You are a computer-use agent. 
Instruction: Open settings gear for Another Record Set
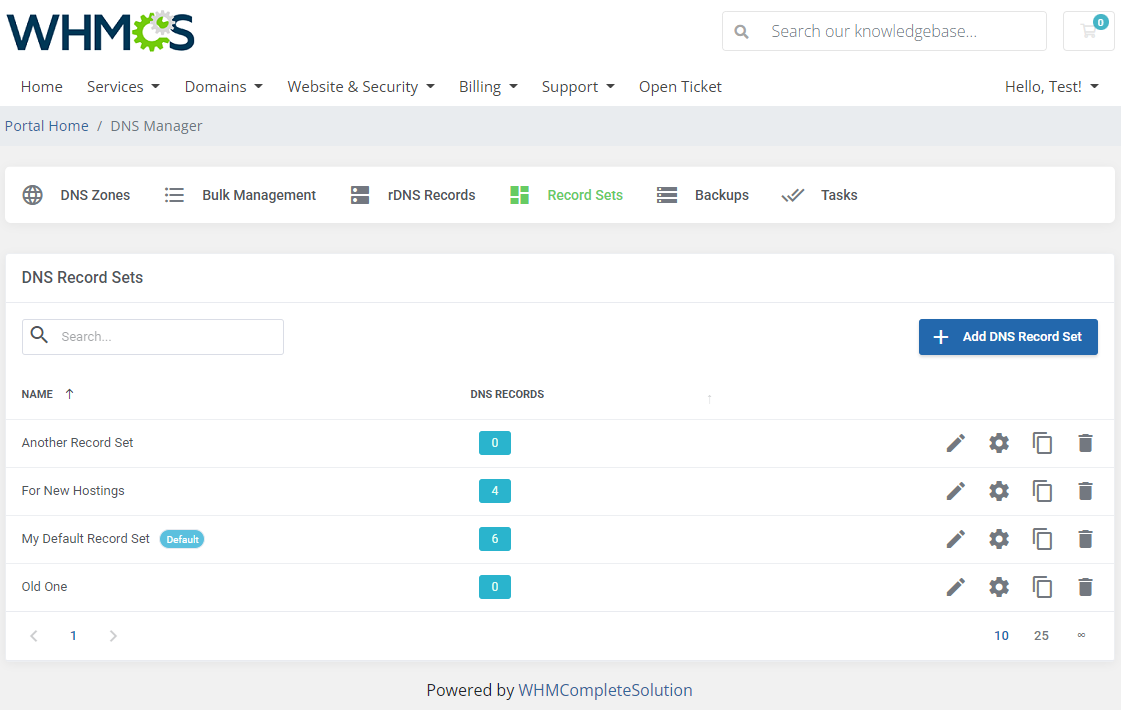tap(999, 443)
